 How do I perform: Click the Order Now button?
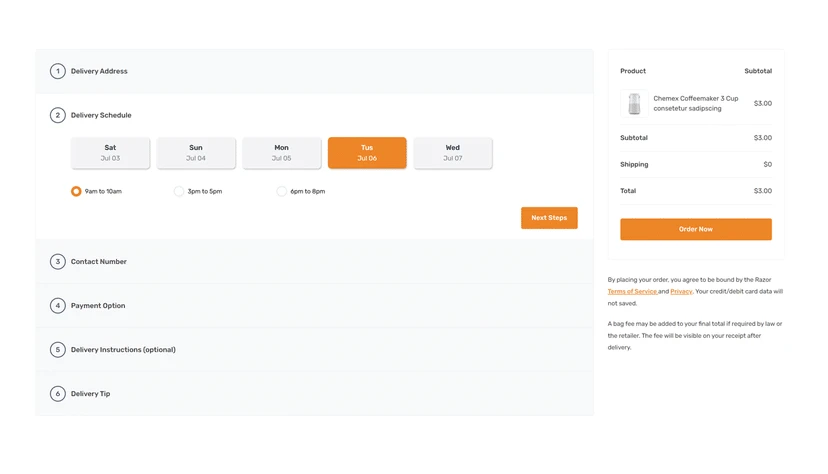[695, 229]
